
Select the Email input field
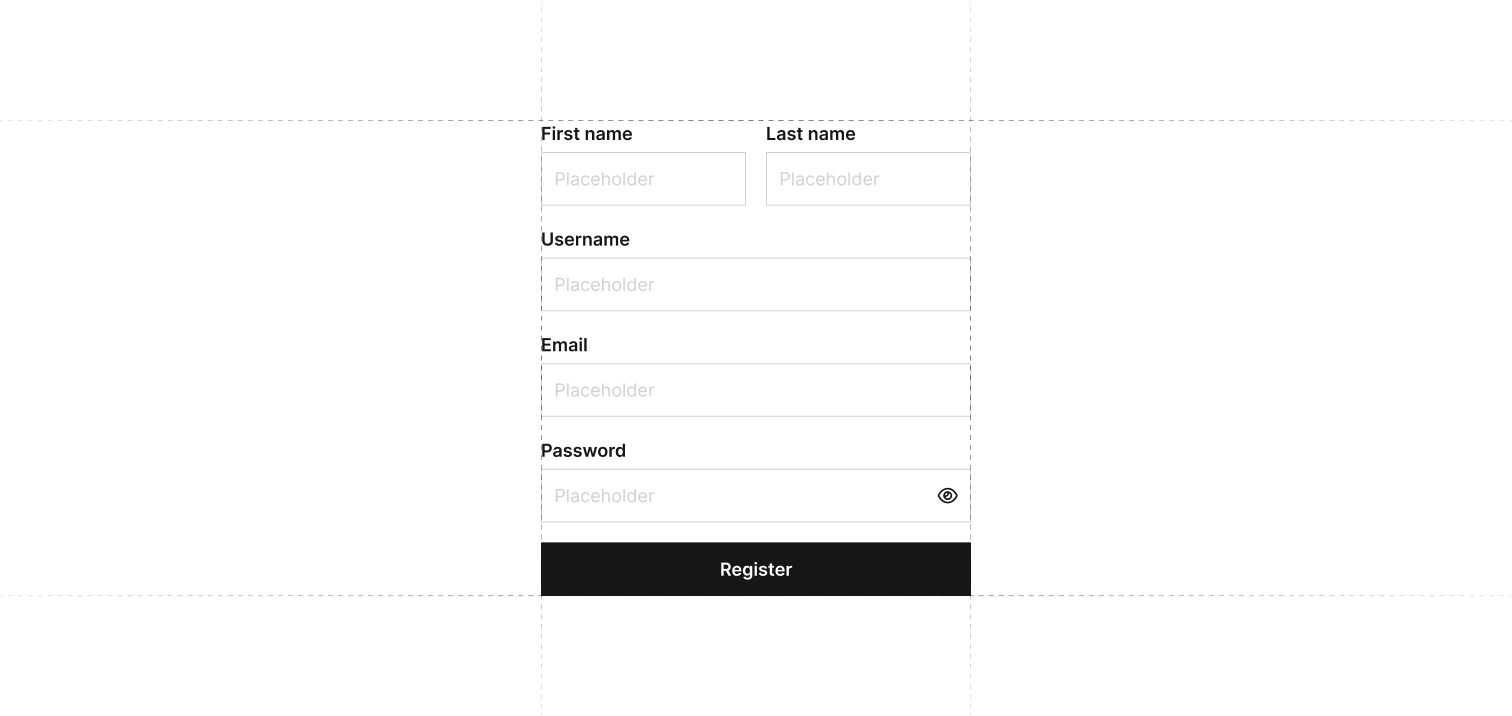point(755,390)
